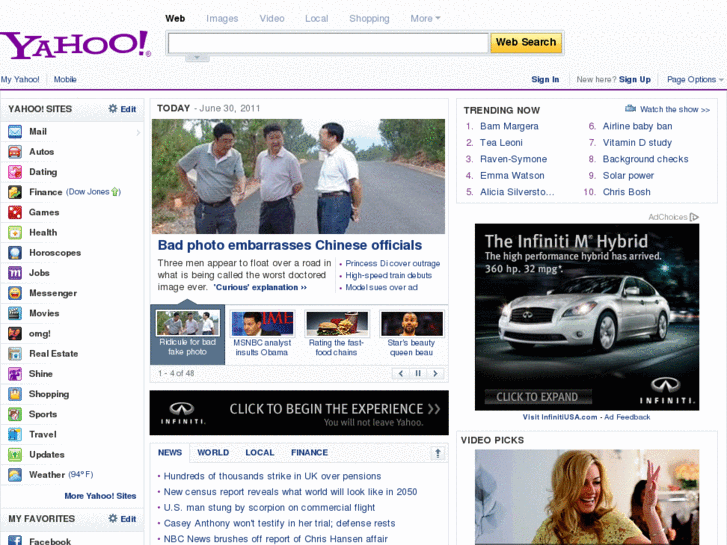Viewport: 727px width, 545px height.
Task: Open More Yahoo! Sites link
Action: [x=100, y=496]
